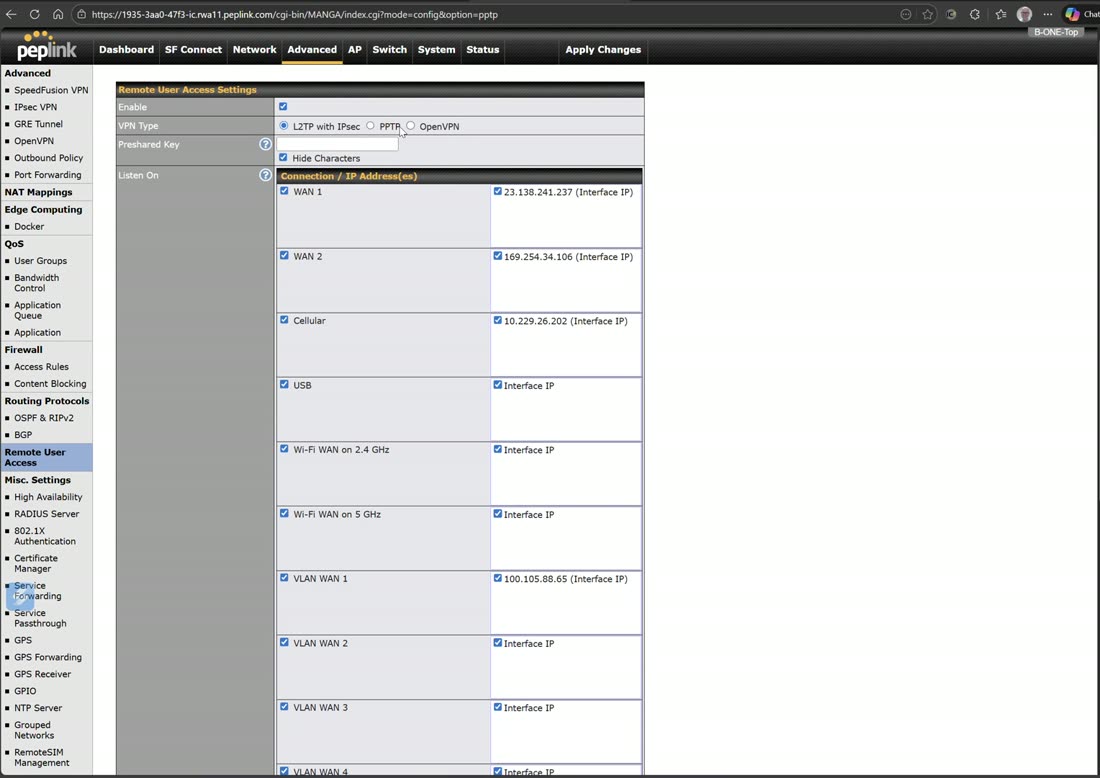Uncheck USB connection checkbox
The height and width of the screenshot is (778, 1100).
tap(284, 384)
